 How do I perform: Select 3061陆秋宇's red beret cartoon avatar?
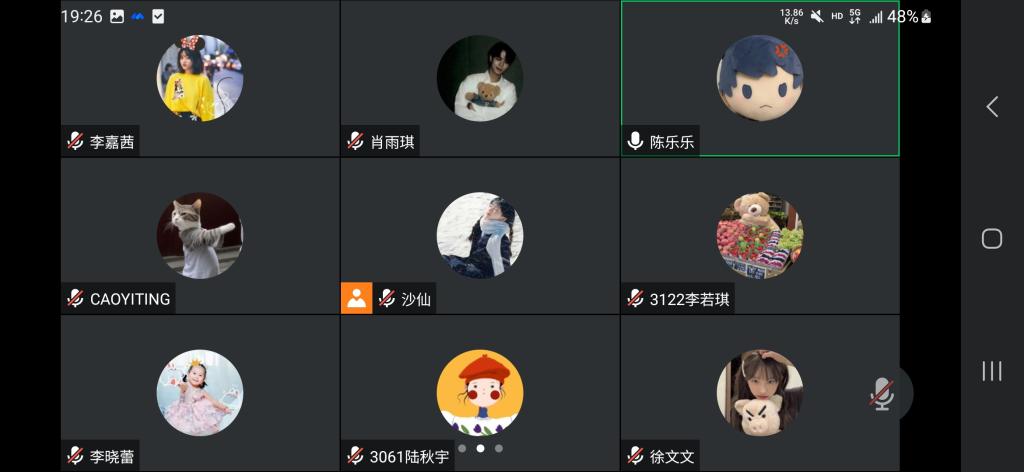pos(480,393)
